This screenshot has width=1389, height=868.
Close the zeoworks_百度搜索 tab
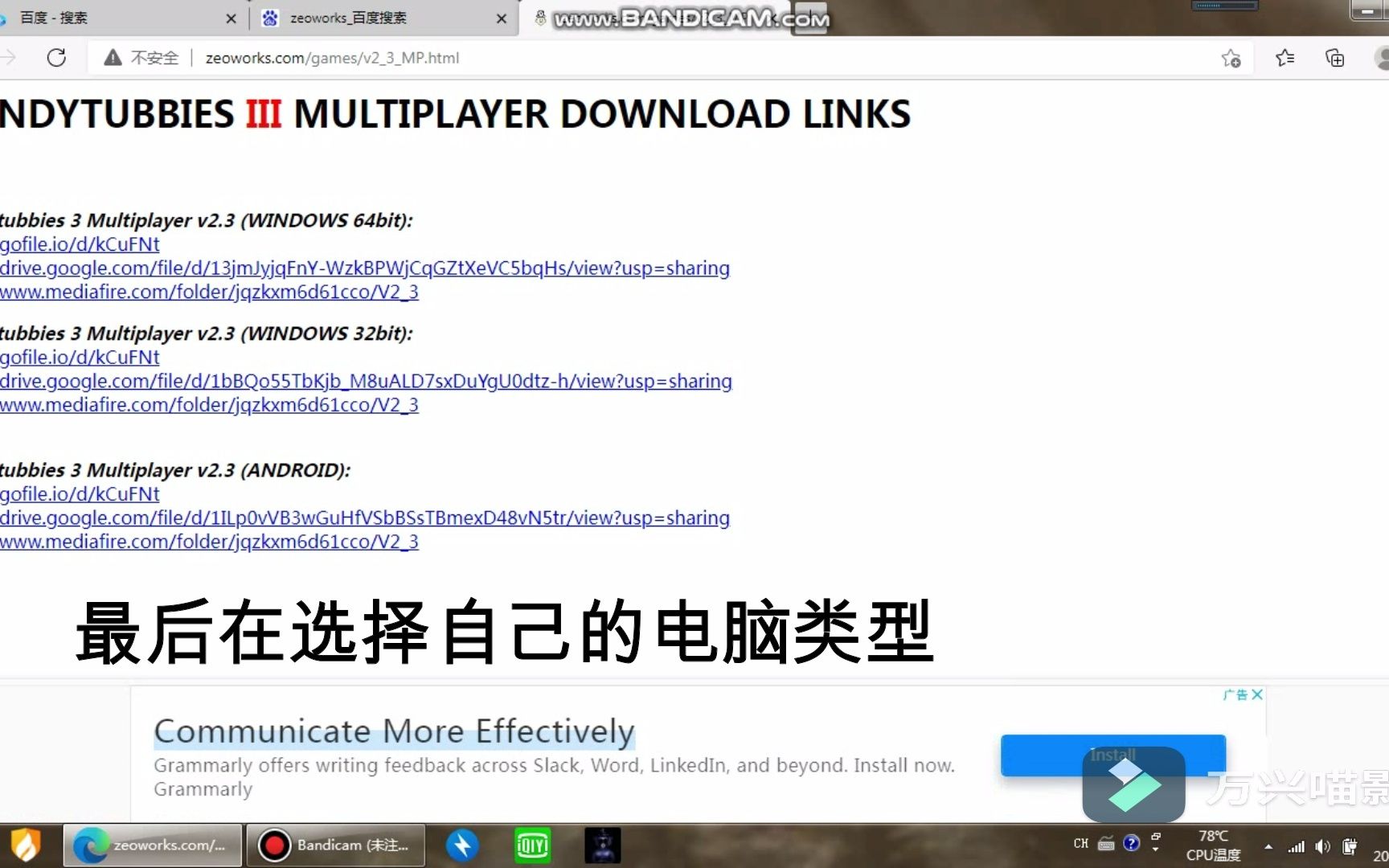[502, 18]
